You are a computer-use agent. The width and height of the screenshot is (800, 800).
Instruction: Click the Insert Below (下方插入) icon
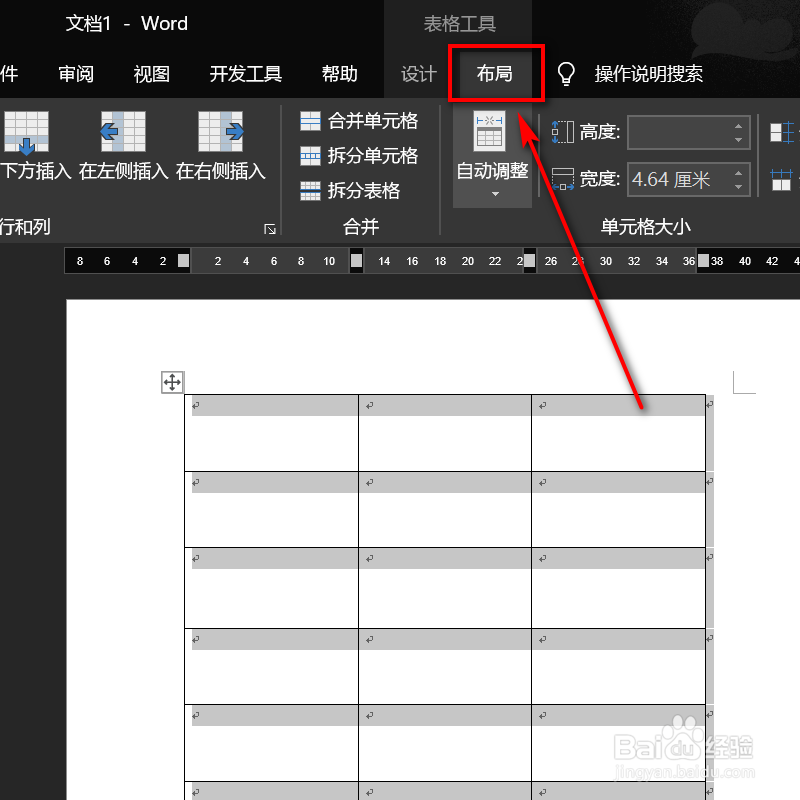pyautogui.click(x=27, y=132)
